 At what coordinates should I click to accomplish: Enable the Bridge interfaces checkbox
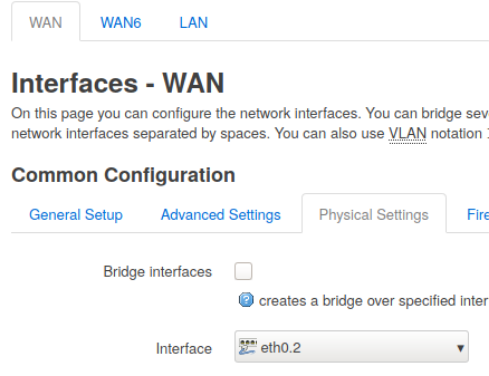pos(243,271)
